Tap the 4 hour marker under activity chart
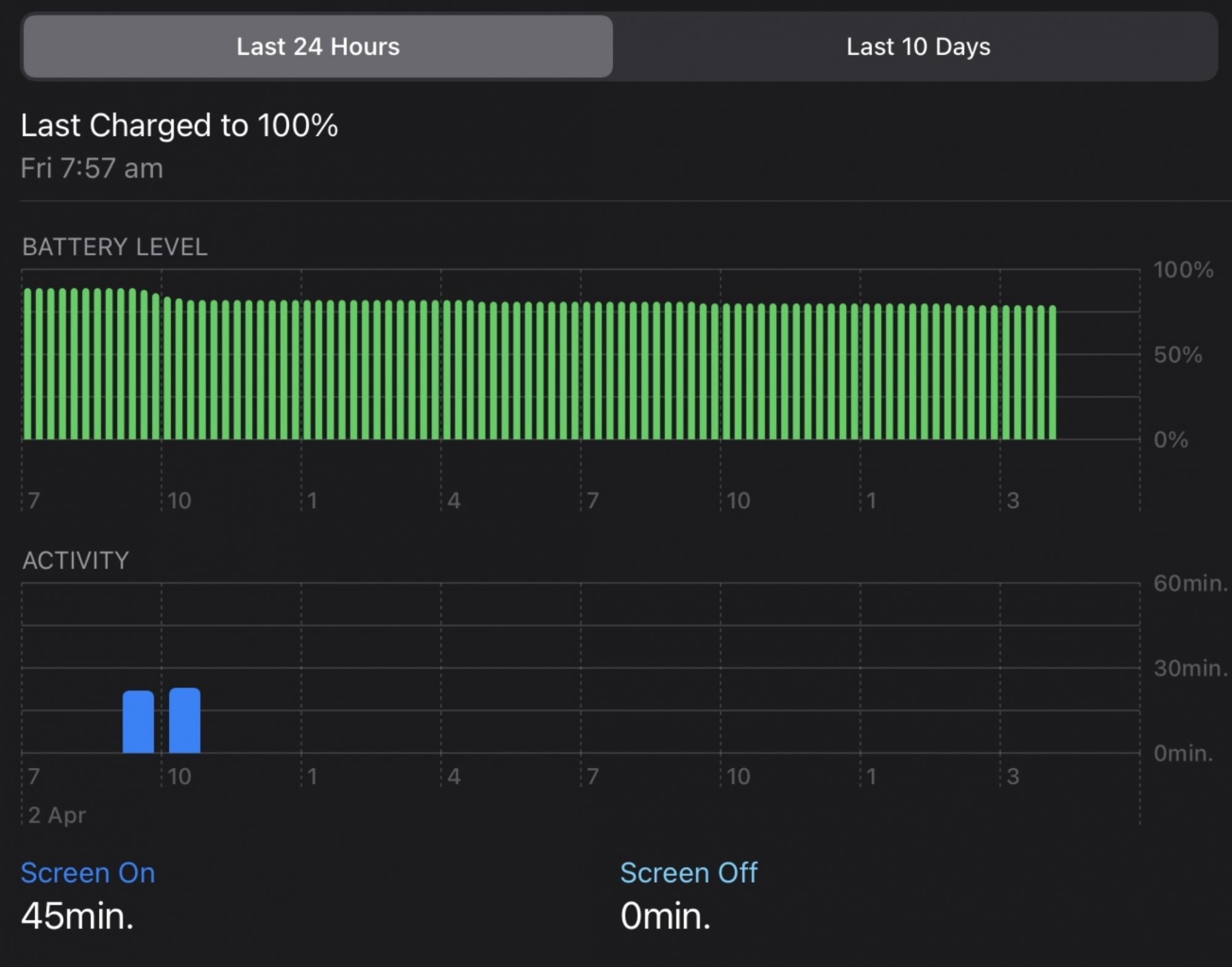Viewport: 1232px width, 967px height. pyautogui.click(x=454, y=777)
